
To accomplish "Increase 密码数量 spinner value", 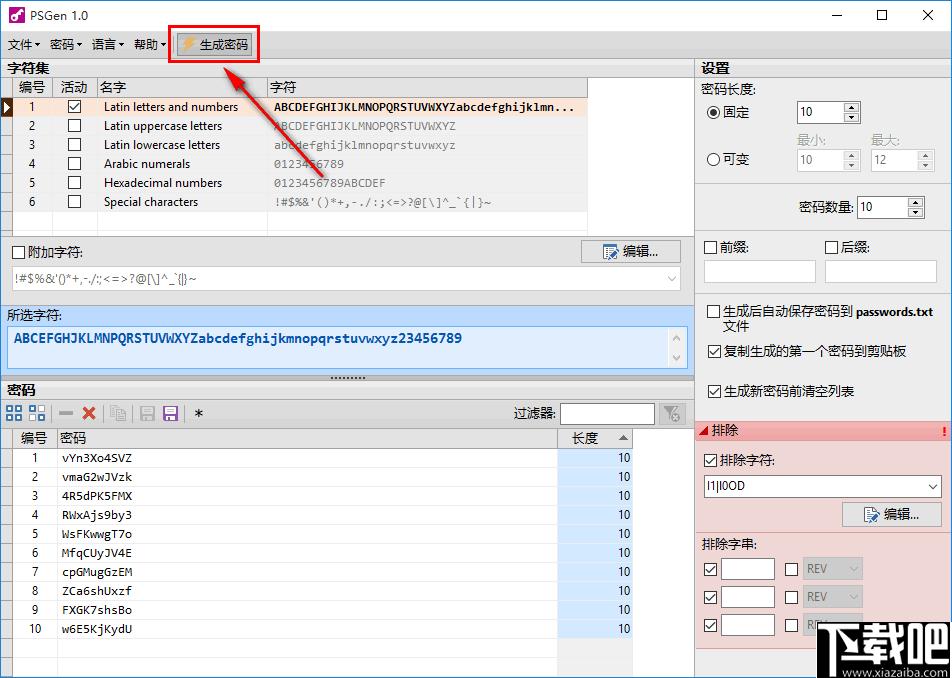I will point(915,202).
